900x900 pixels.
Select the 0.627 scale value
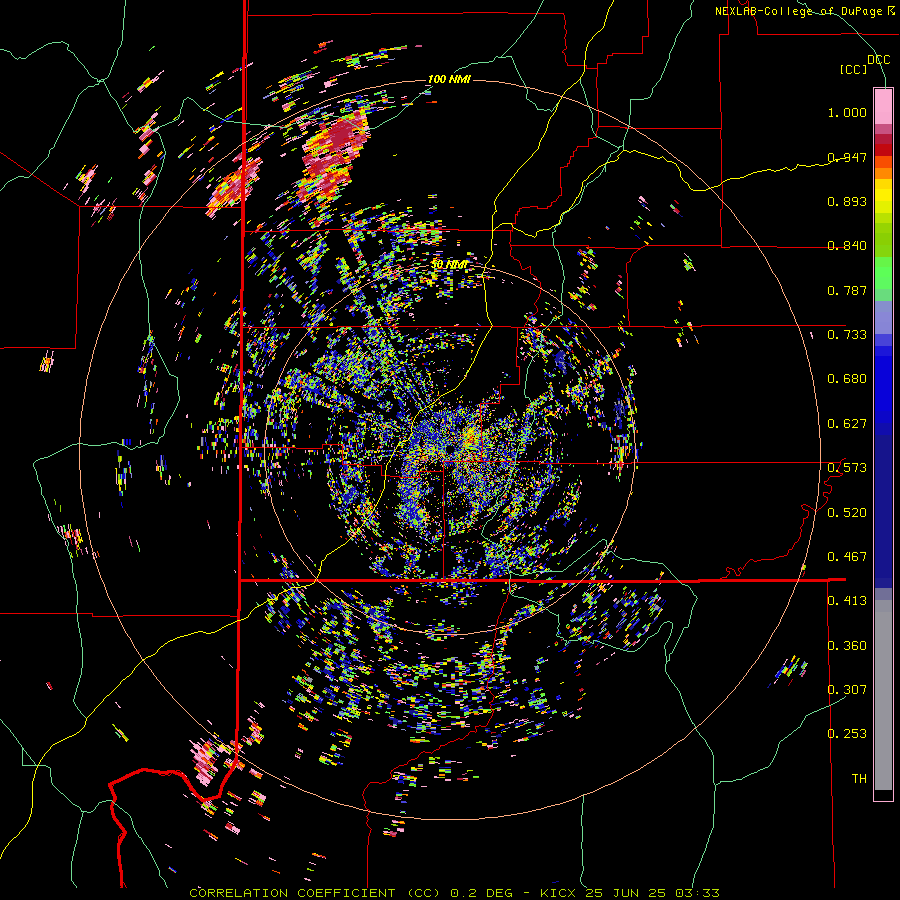[847, 424]
